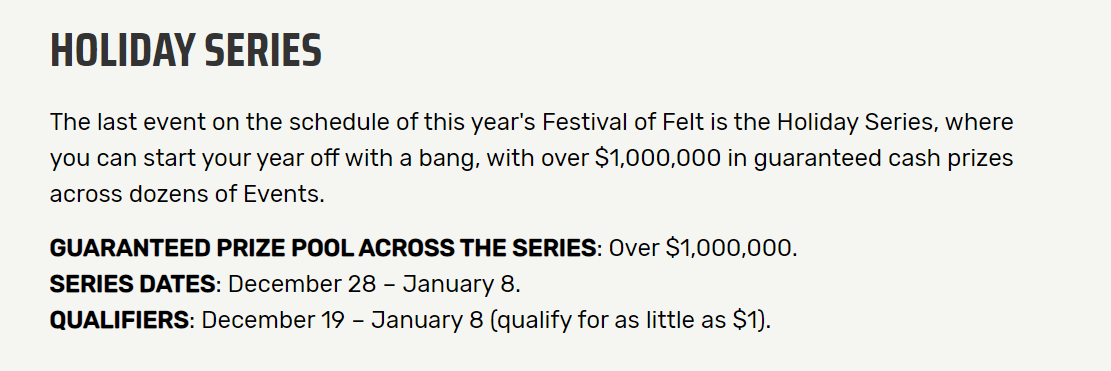The height and width of the screenshot is (371, 1111).
Task: Click 'January 8' in the Qualifiers line
Action: click(427, 321)
